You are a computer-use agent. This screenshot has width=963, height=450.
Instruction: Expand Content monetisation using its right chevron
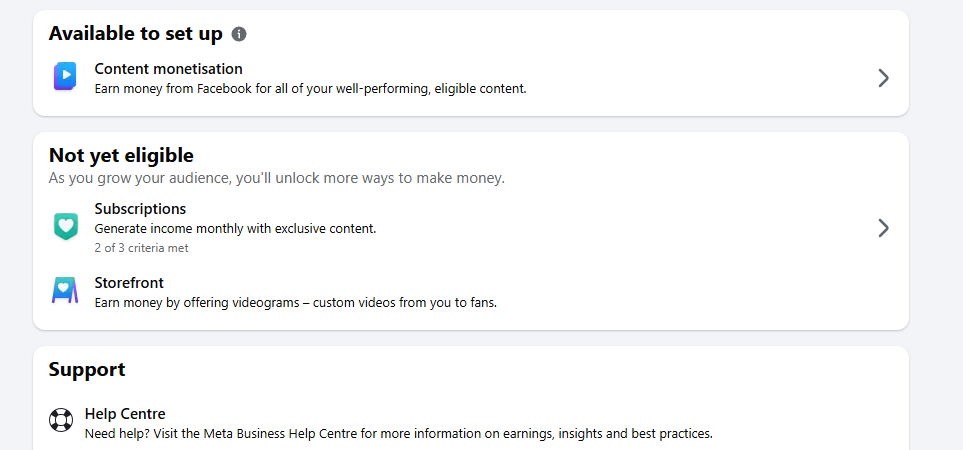[x=883, y=78]
